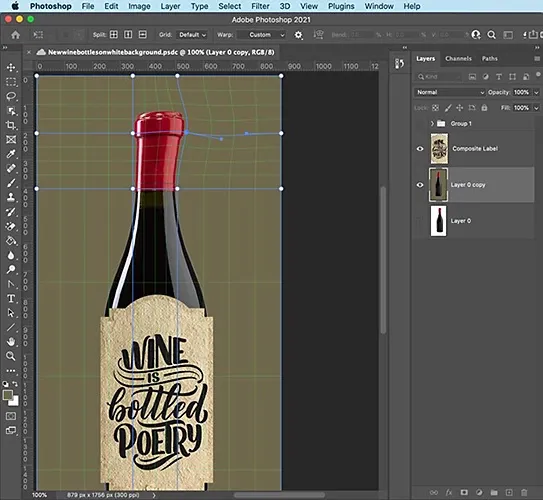Show Layer 0 by its visibility box

click(x=420, y=221)
